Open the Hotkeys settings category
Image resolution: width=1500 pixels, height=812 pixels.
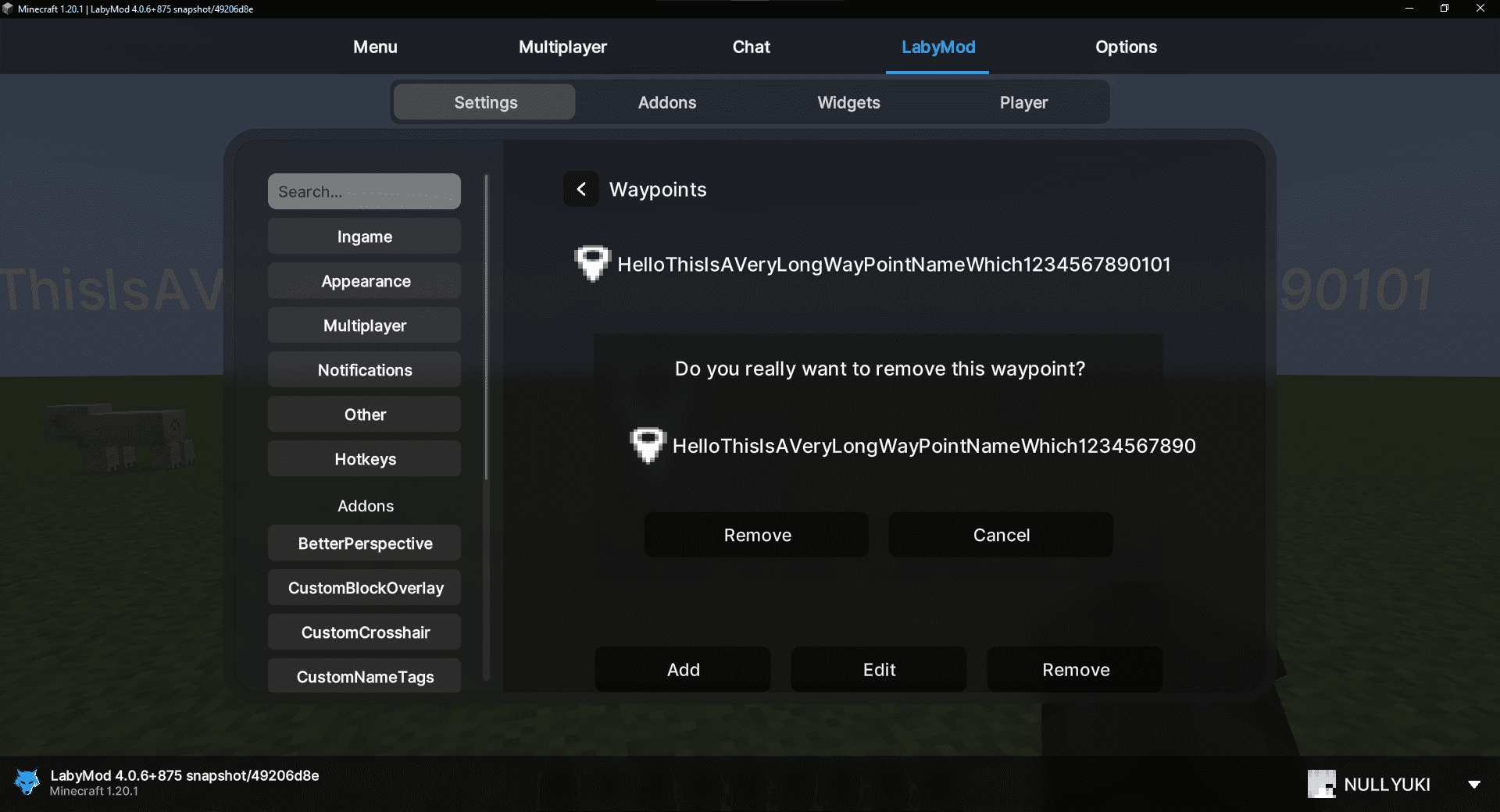click(364, 458)
